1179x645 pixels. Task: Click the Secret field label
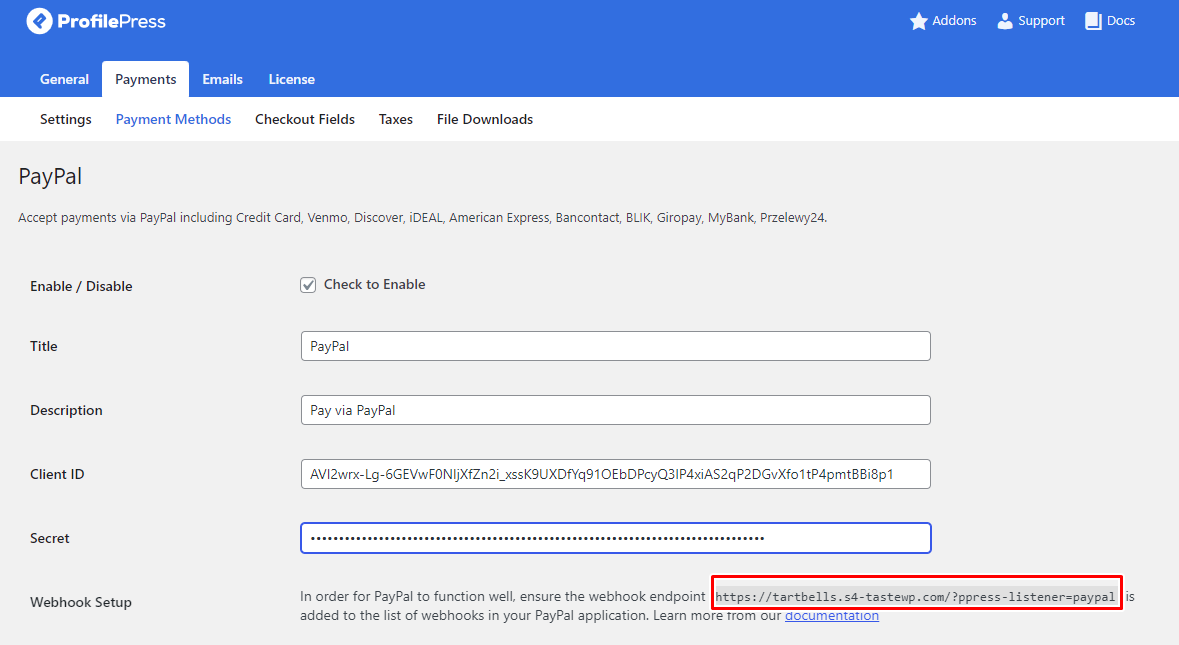[50, 538]
